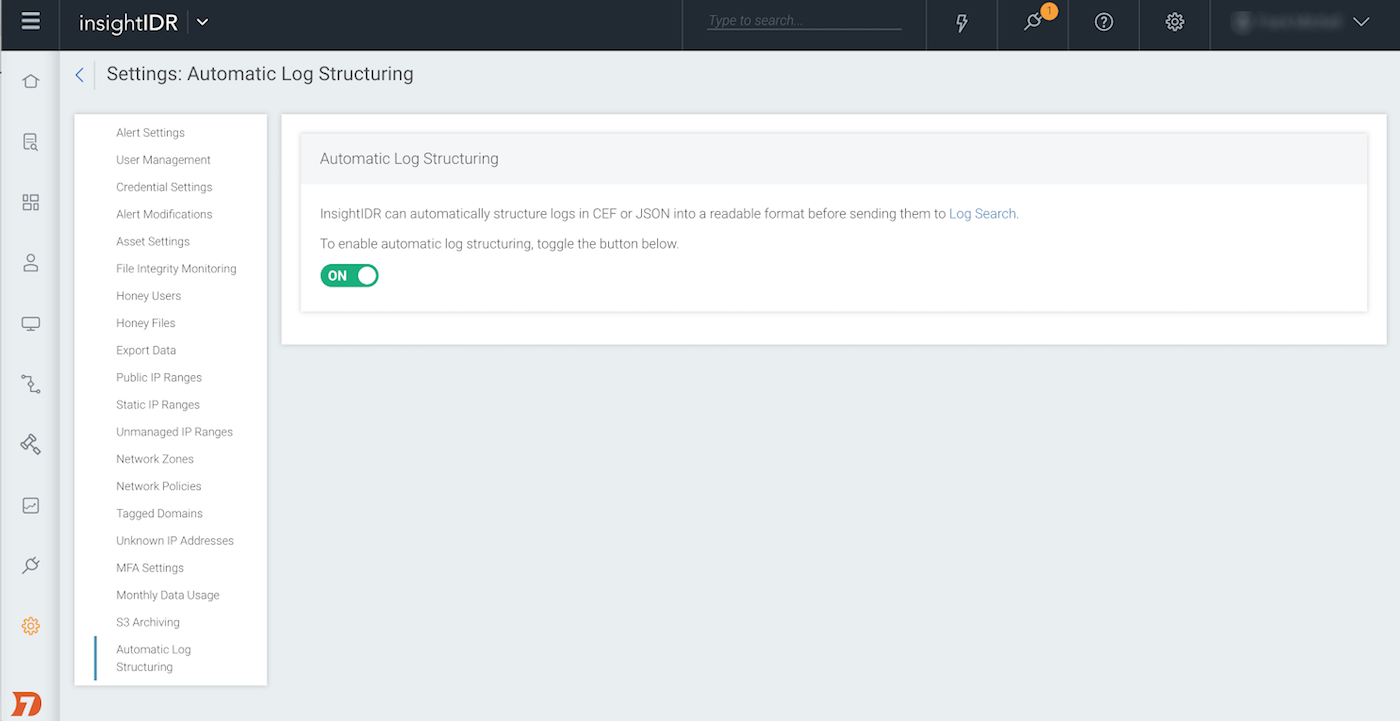Turn off the Automatic Log Structuring toggle

349,276
